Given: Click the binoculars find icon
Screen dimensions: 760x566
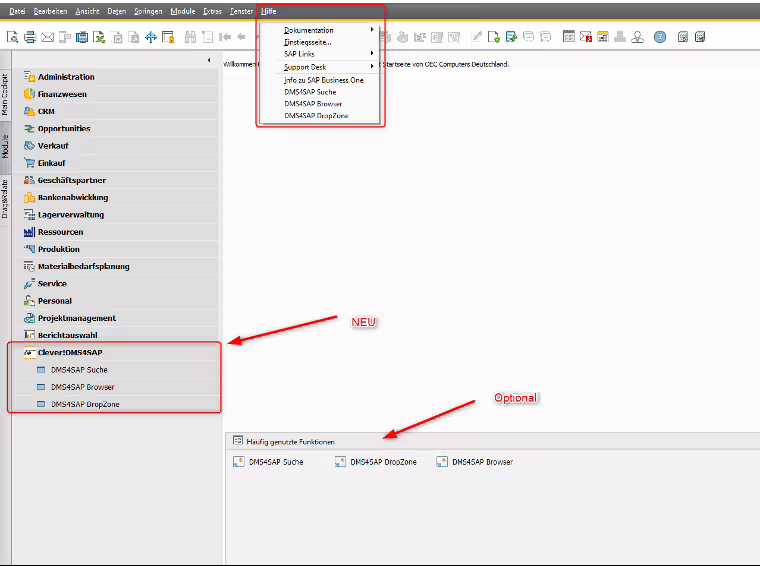Looking at the screenshot, I should pos(189,37).
